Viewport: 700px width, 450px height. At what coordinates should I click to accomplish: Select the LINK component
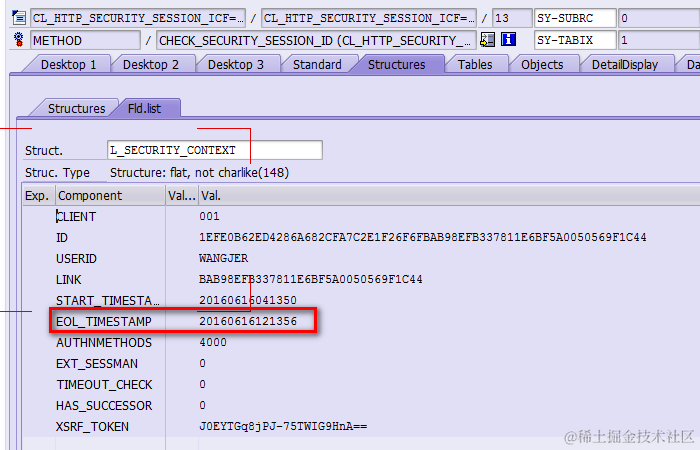tap(68, 279)
